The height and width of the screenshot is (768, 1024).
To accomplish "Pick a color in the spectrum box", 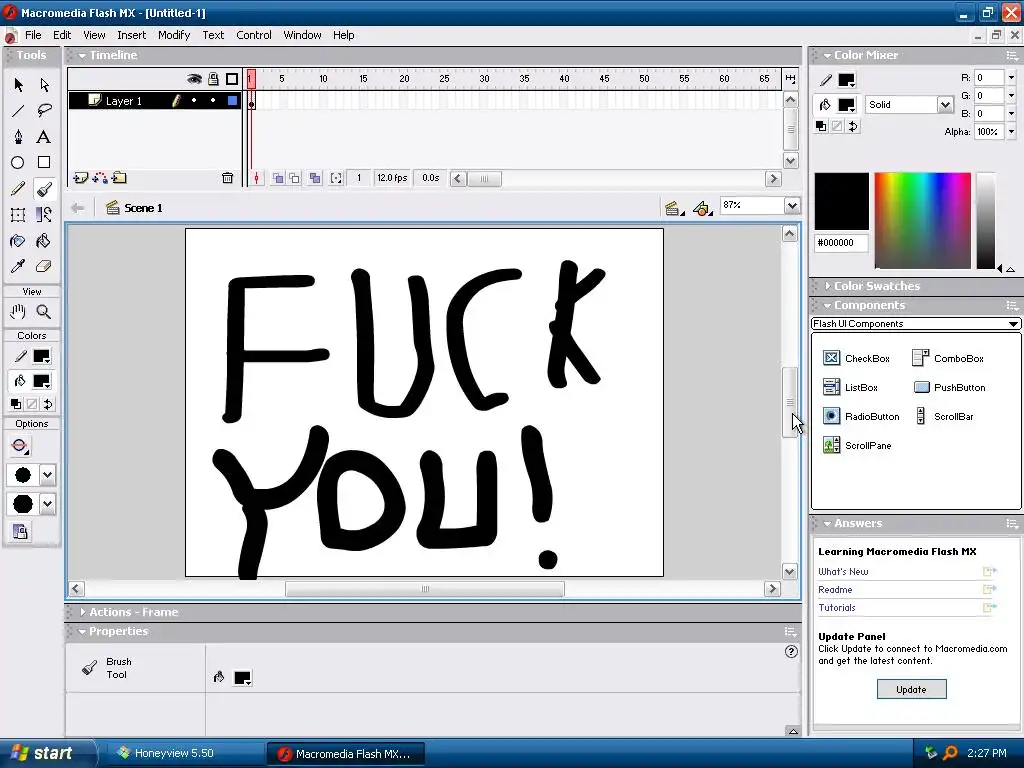I will (x=922, y=221).
